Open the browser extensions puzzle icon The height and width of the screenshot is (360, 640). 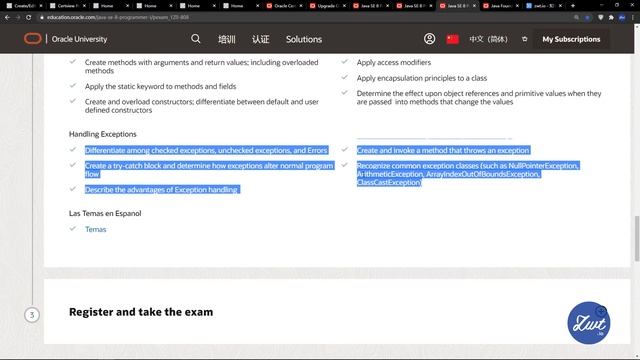[x=611, y=18]
